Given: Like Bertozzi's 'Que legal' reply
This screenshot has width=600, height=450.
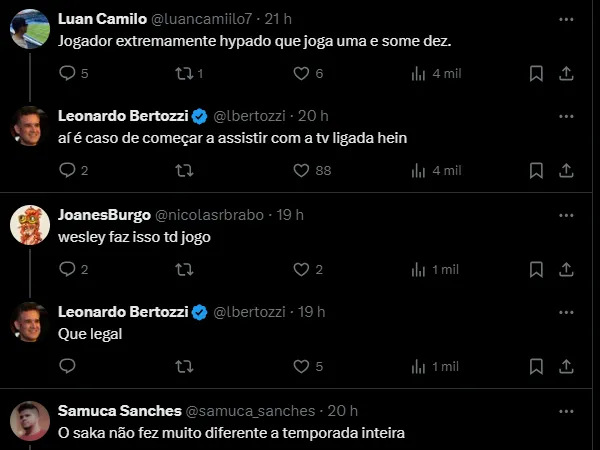Looking at the screenshot, I should pos(301,367).
